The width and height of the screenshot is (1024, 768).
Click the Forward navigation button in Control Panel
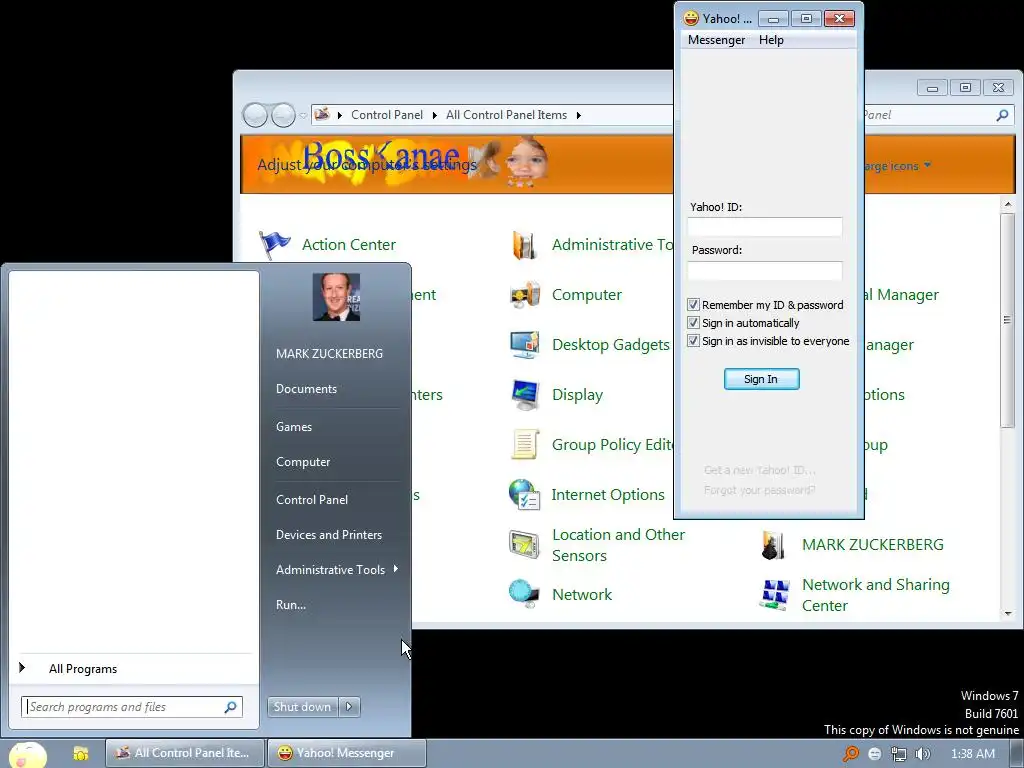[x=283, y=116]
